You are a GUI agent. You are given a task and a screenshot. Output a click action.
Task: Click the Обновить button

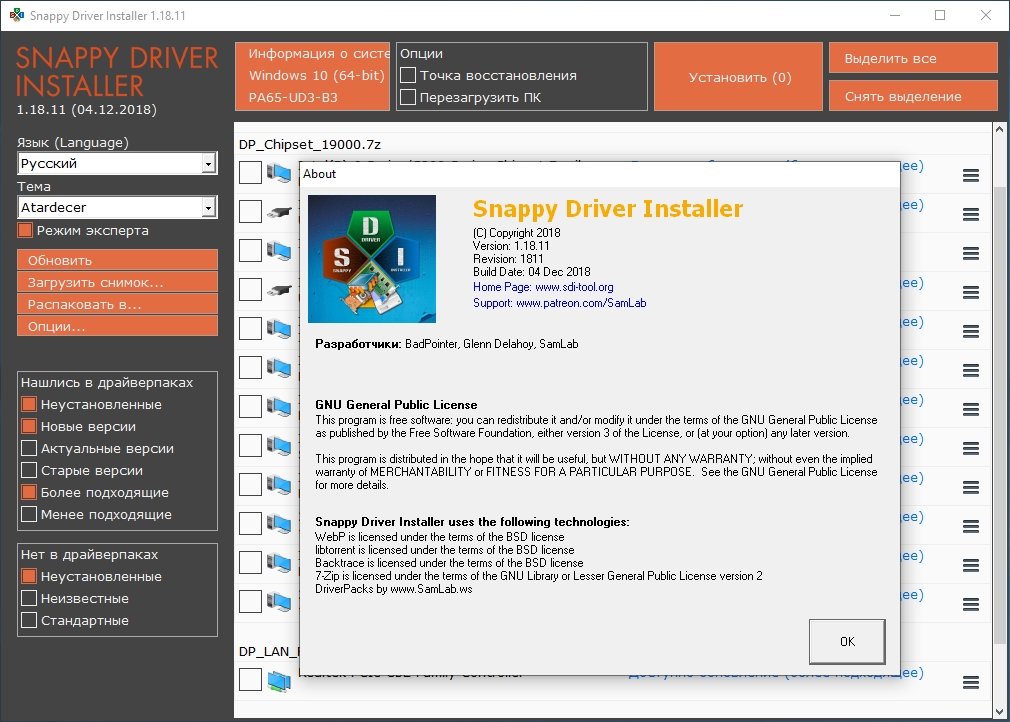point(117,260)
